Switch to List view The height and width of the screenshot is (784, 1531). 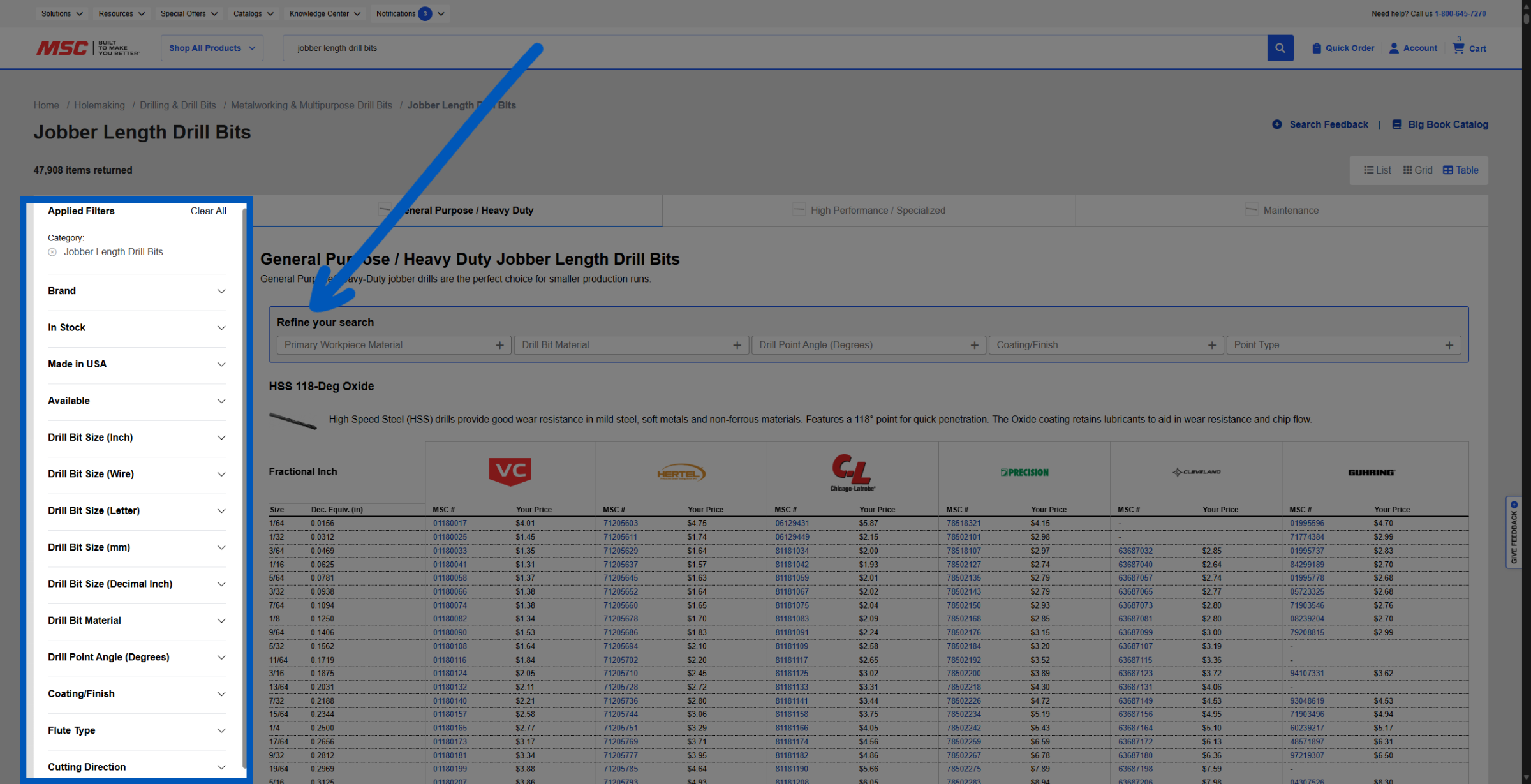1377,170
